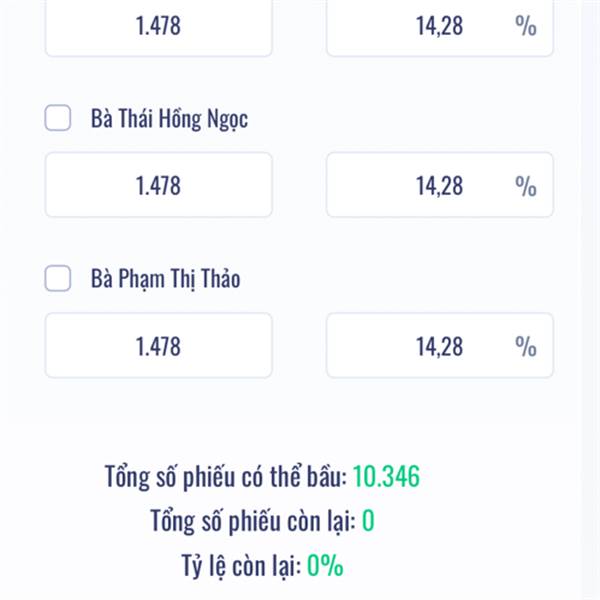Click the percent sign in Bà Thái Hồng Ngọc's row
This screenshot has height=600, width=600.
pyautogui.click(x=526, y=186)
